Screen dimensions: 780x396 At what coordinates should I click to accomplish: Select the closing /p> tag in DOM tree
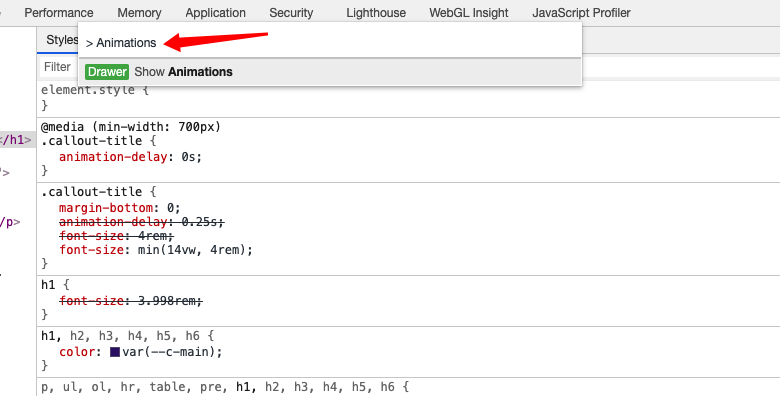pyautogui.click(x=10, y=222)
